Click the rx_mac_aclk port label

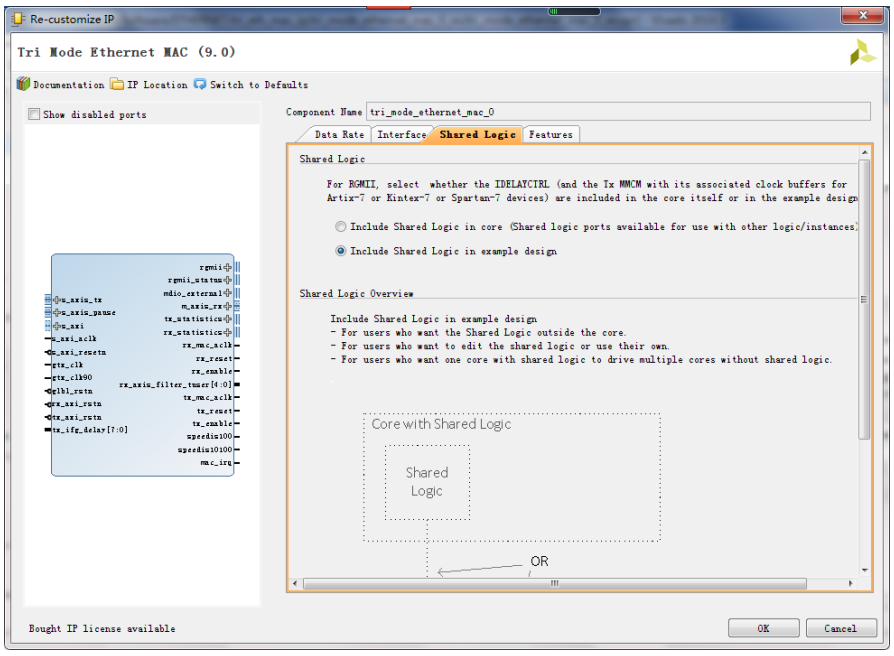click(x=207, y=345)
